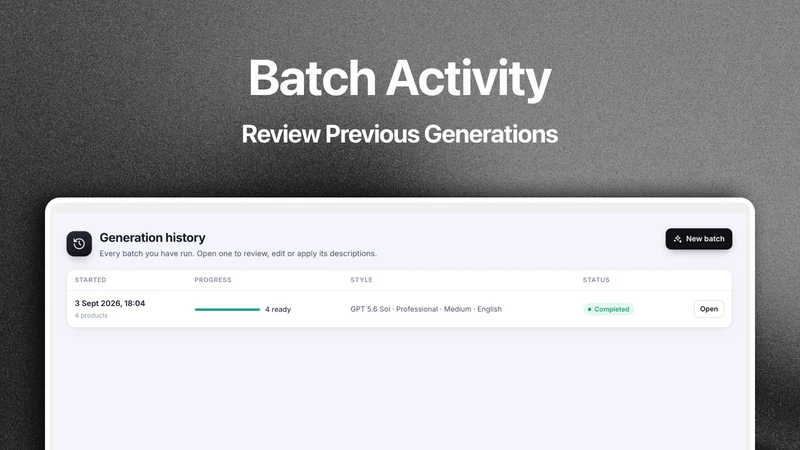The image size is (800, 450).
Task: Click the STARTED column header
Action: click(90, 280)
